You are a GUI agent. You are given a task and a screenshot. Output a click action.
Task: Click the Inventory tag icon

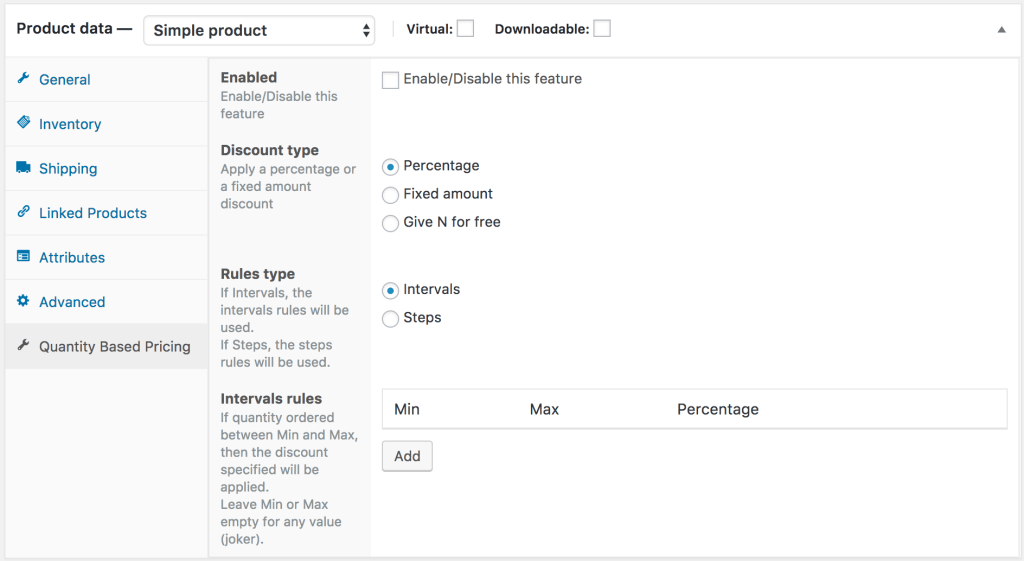[x=24, y=123]
